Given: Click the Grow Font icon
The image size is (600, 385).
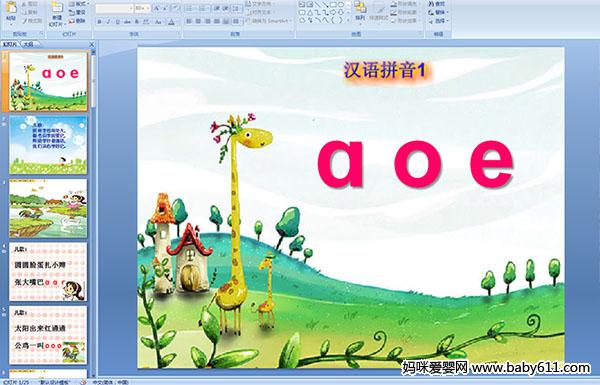Looking at the screenshot, I should [x=157, y=8].
